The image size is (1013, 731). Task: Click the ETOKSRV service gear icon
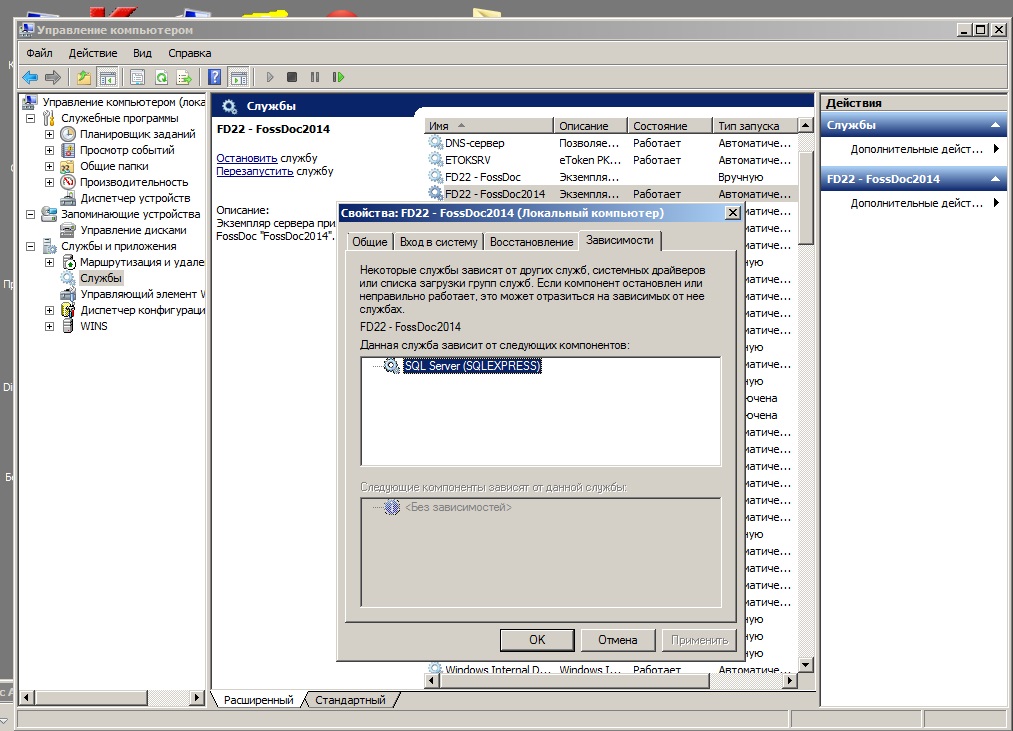(436, 159)
